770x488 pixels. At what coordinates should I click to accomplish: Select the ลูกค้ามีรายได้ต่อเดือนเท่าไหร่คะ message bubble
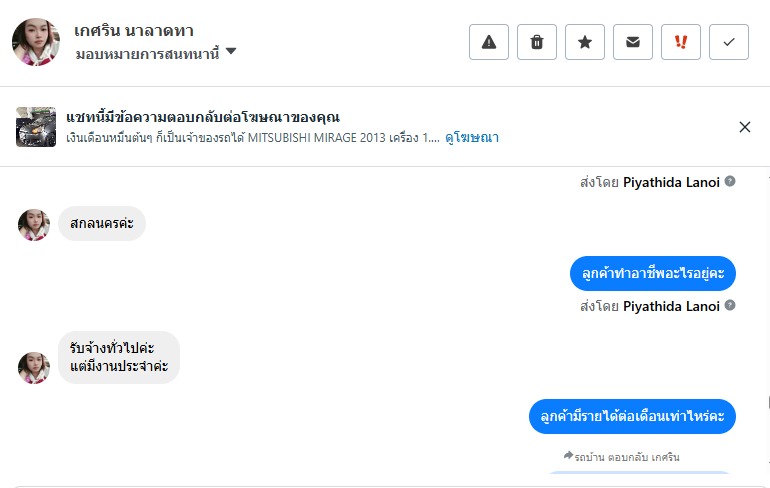(x=632, y=415)
